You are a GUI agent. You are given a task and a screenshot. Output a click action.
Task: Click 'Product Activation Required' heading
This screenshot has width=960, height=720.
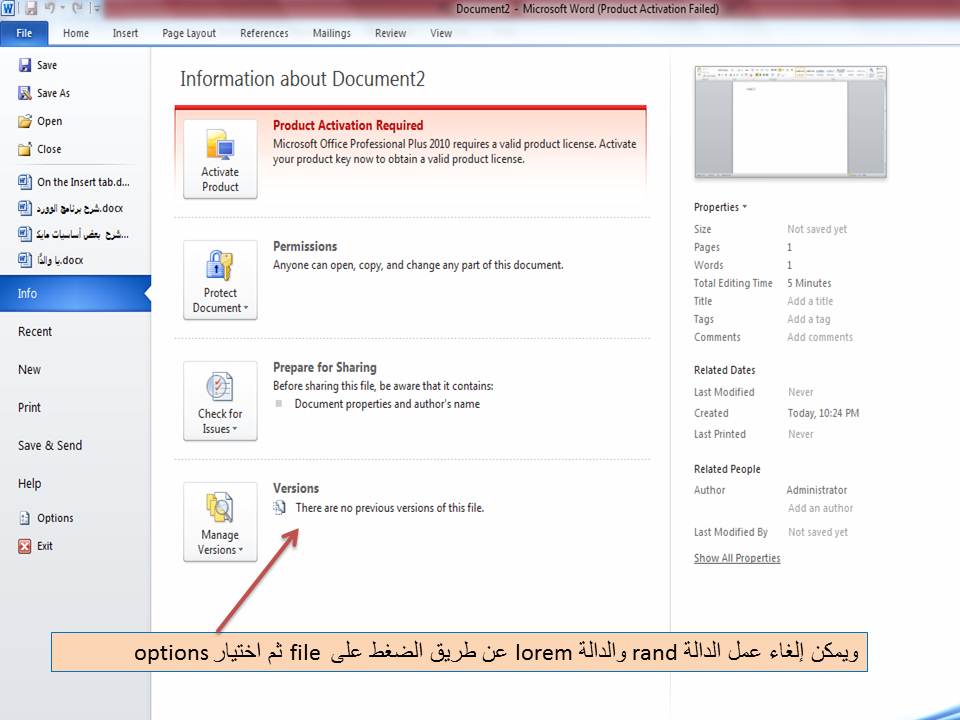pyautogui.click(x=348, y=125)
